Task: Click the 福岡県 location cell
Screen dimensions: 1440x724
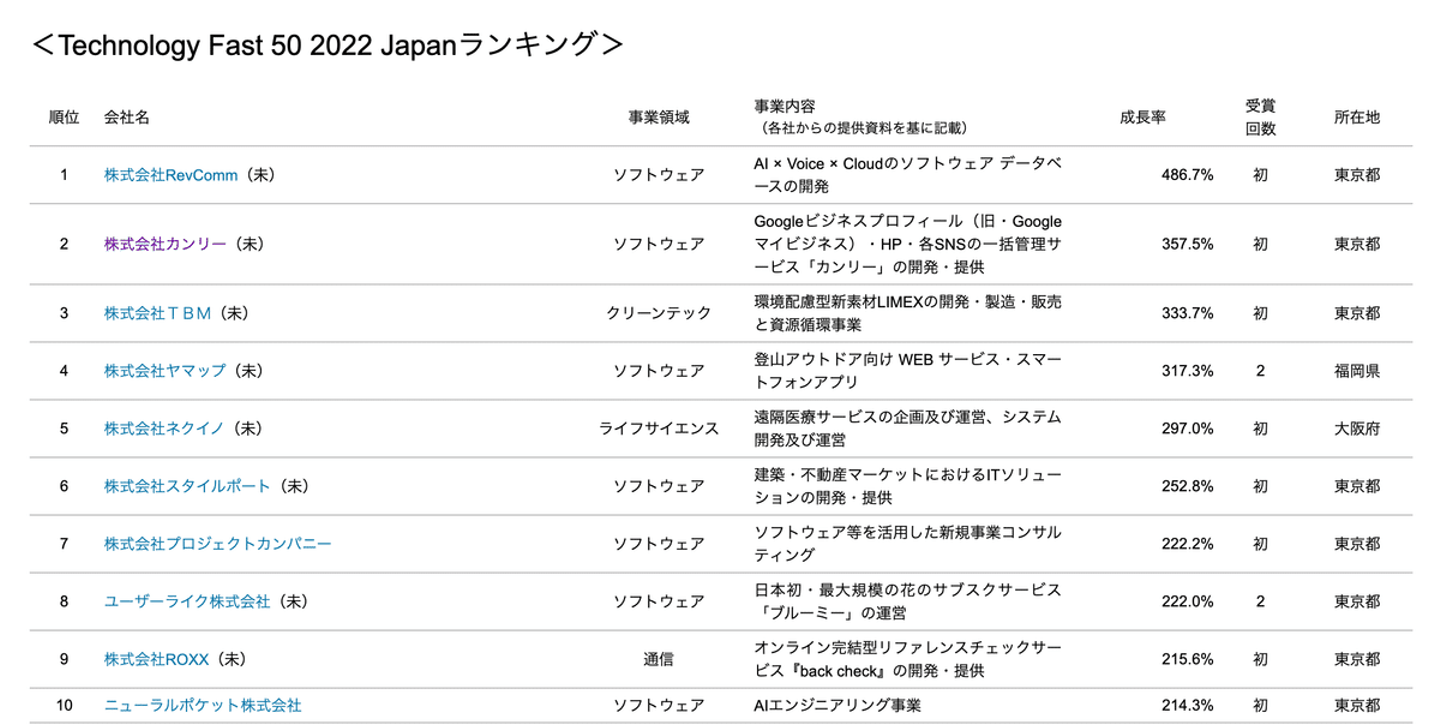Action: click(1357, 371)
